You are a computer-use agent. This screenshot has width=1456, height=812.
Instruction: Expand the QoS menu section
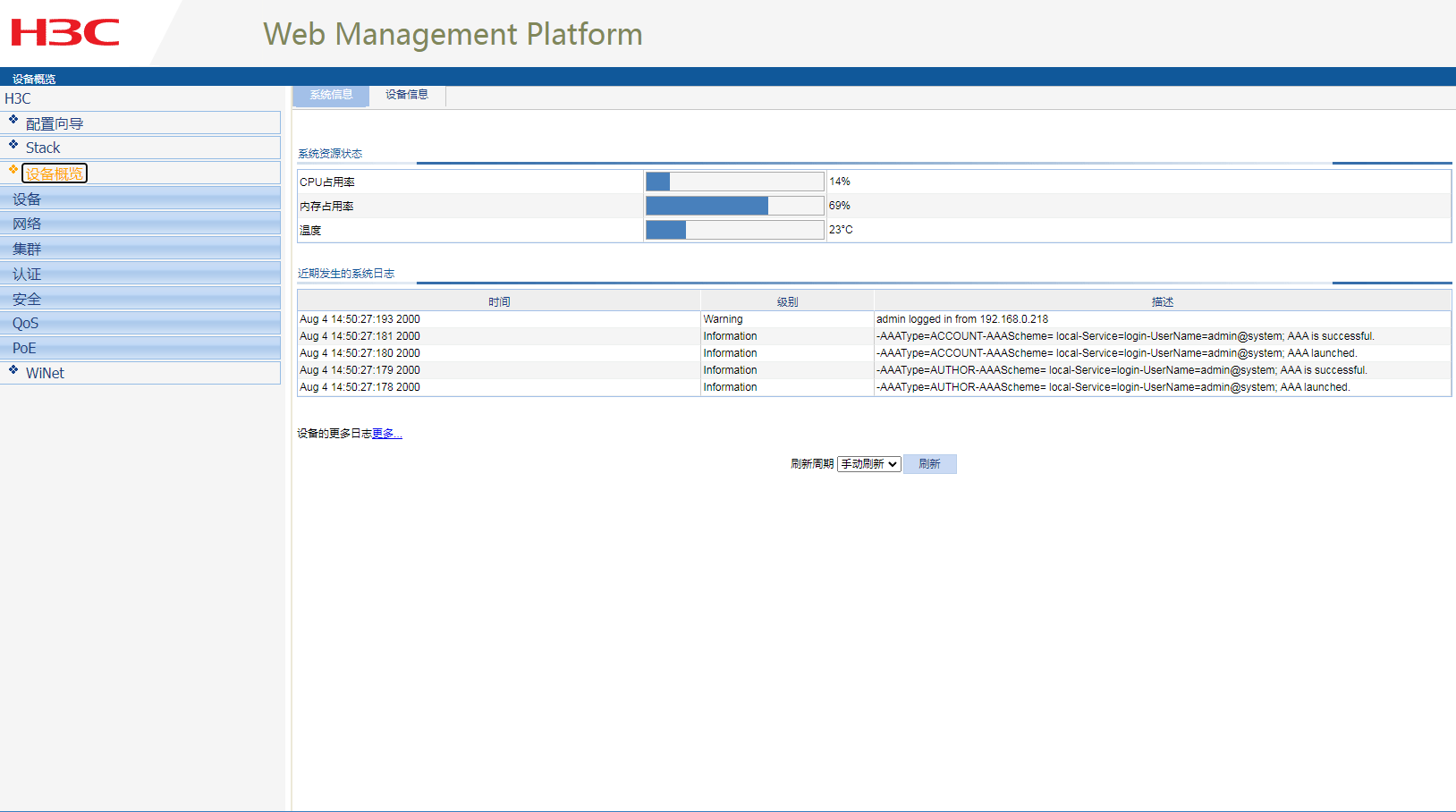26,323
